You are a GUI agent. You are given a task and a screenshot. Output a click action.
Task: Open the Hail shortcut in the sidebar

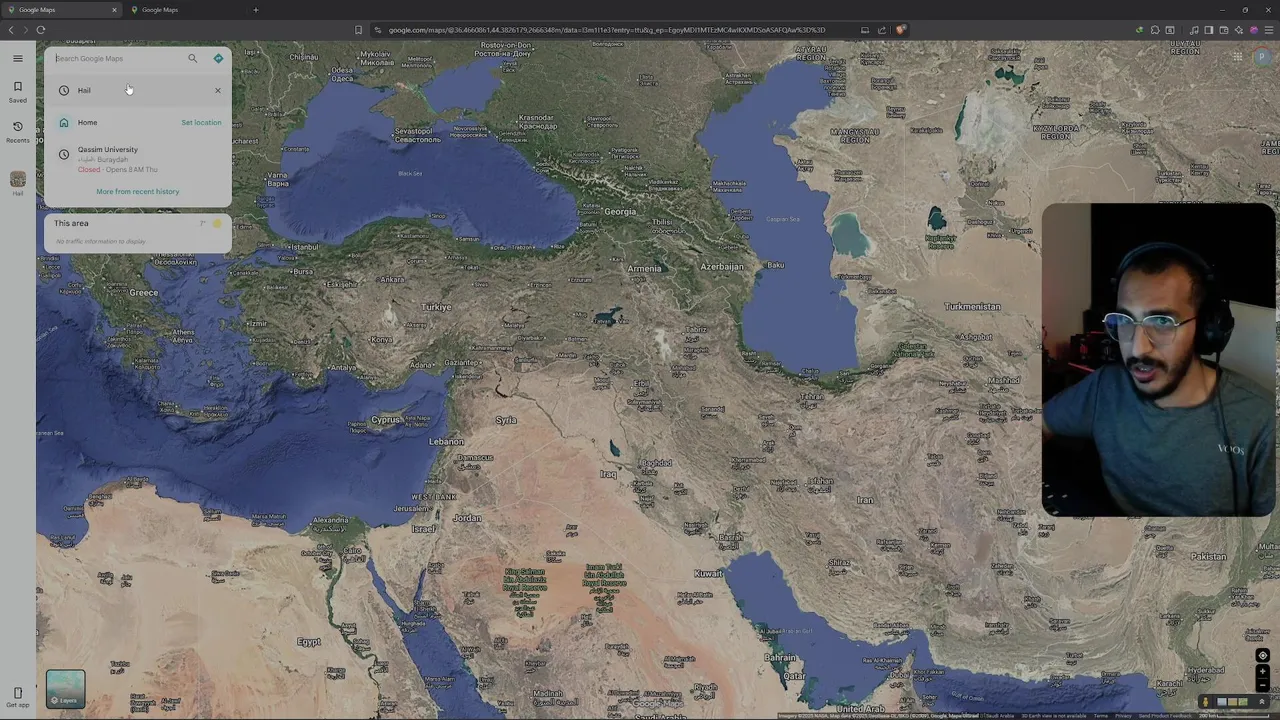[17, 183]
